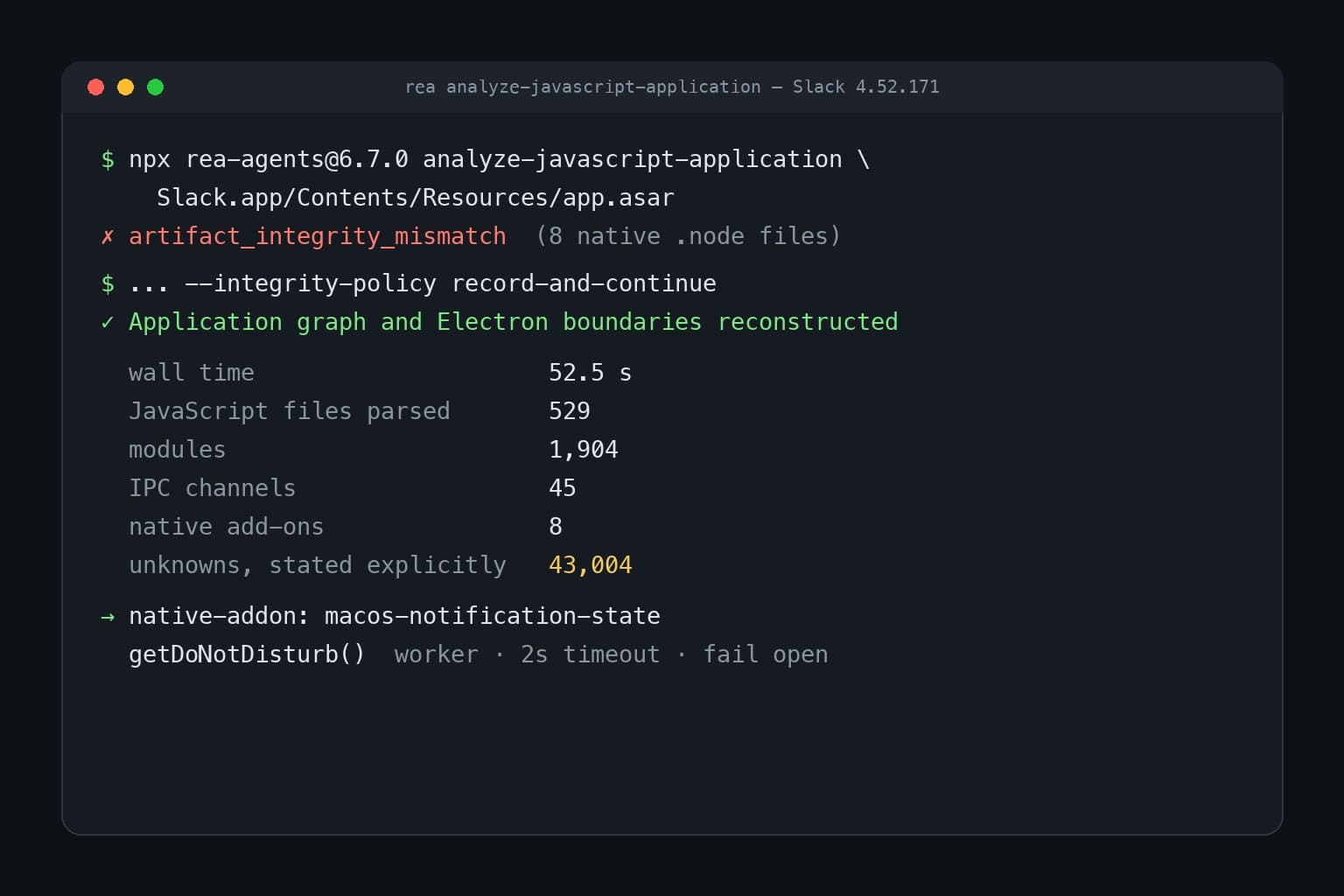This screenshot has width=1344, height=896.
Task: Click the green → arrow before native-addon
Action: point(108,617)
